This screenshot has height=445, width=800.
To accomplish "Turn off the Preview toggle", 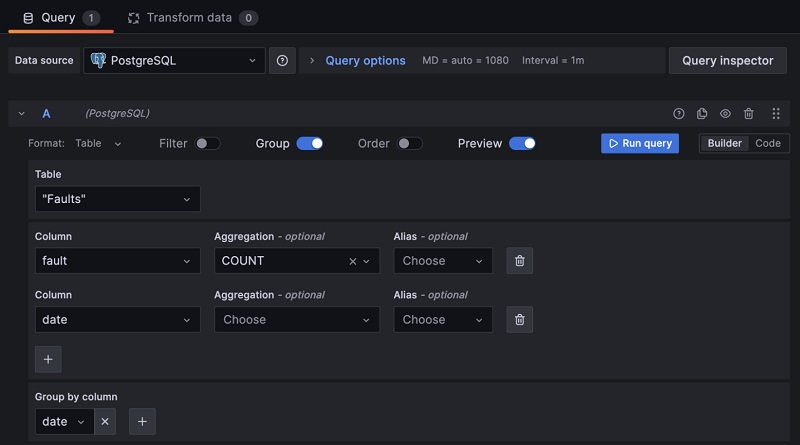I will point(522,143).
